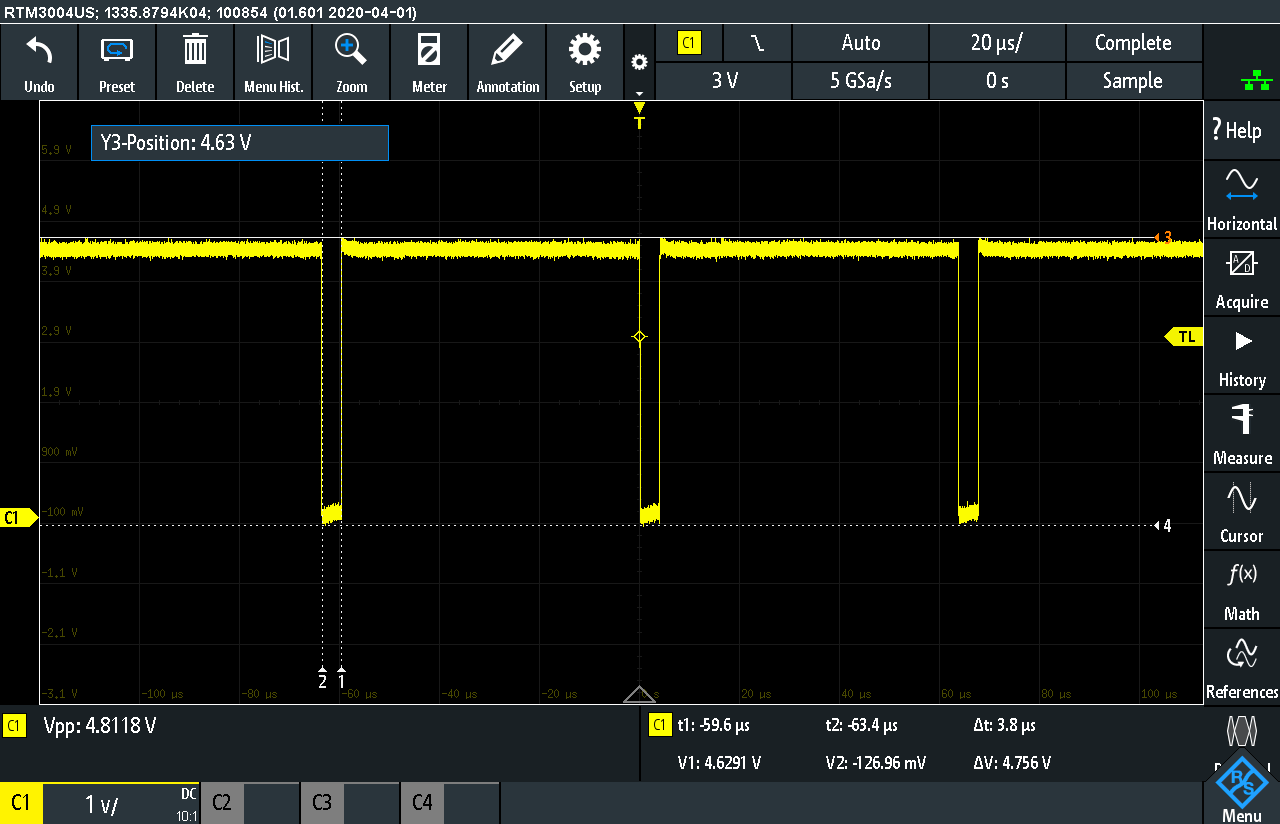The width and height of the screenshot is (1280, 824).
Task: Select the C1 ground level marker
Action: coord(17,517)
